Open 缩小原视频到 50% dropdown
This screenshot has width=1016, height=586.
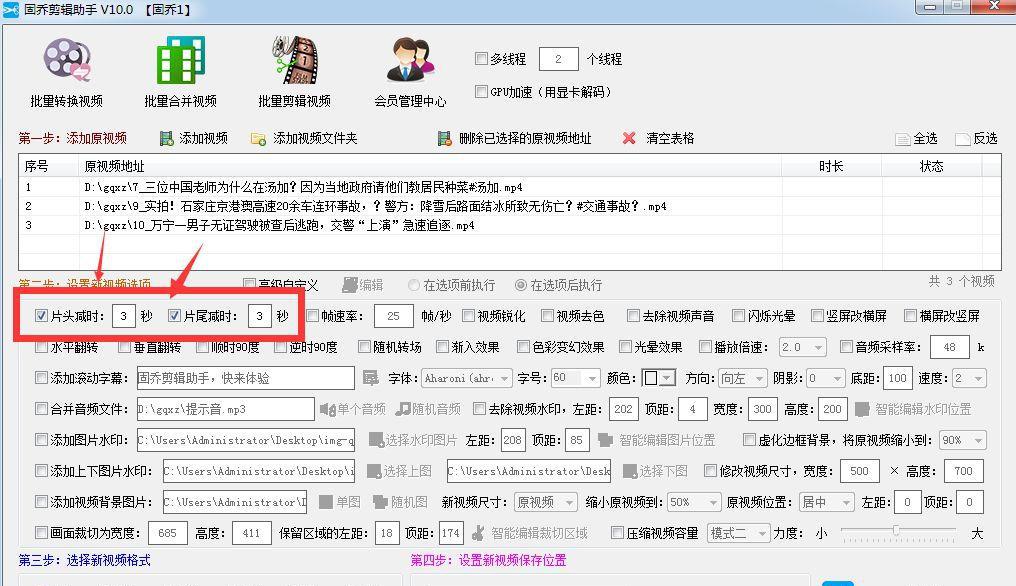(x=694, y=502)
